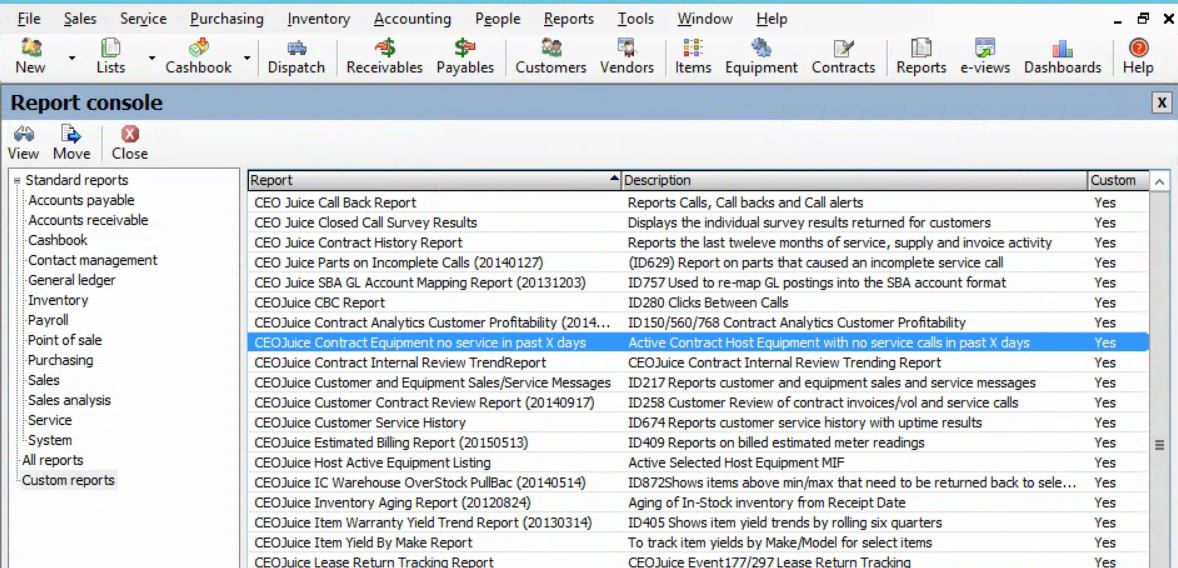This screenshot has width=1178, height=568.
Task: Open Receivables from the toolbar
Action: 385,56
